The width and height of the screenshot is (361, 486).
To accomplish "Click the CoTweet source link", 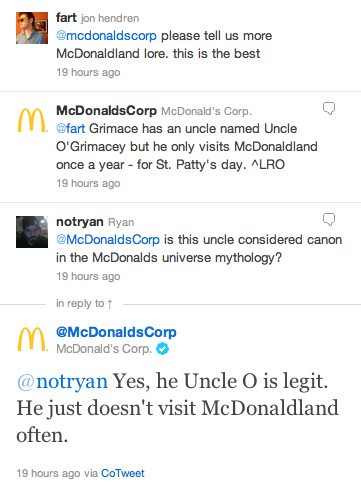I will pos(123,473).
